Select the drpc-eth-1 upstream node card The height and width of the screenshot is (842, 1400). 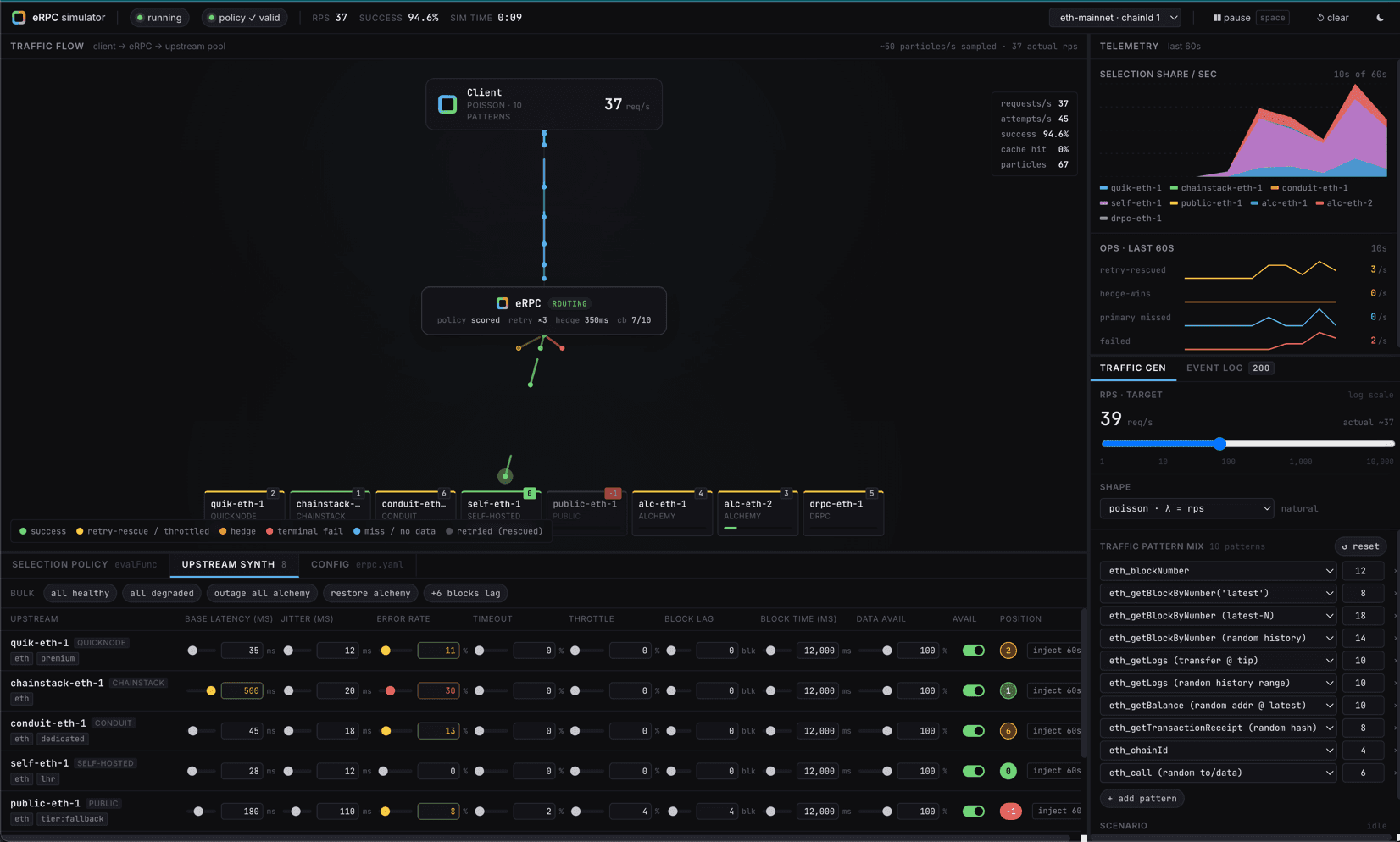[x=843, y=512]
